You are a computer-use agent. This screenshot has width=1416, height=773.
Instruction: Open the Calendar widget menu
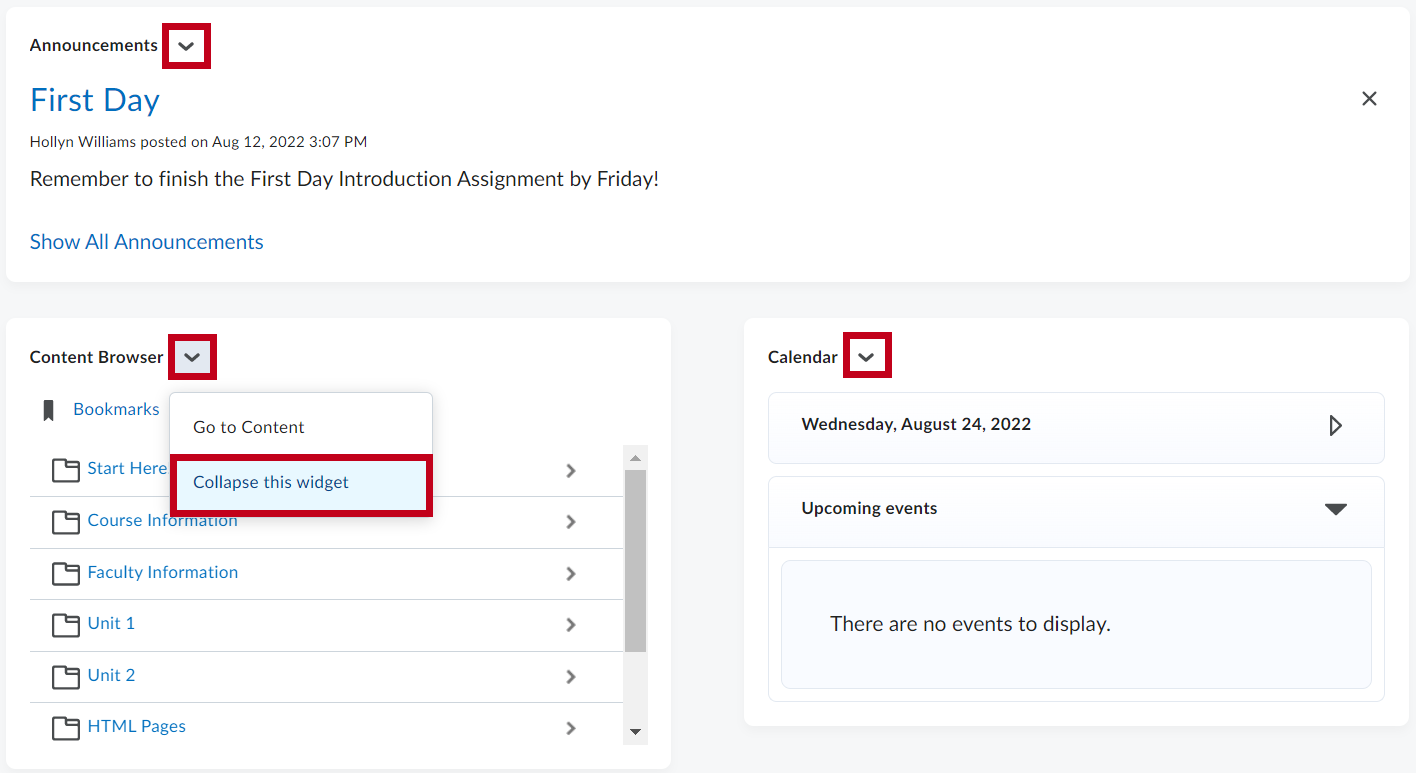point(866,355)
